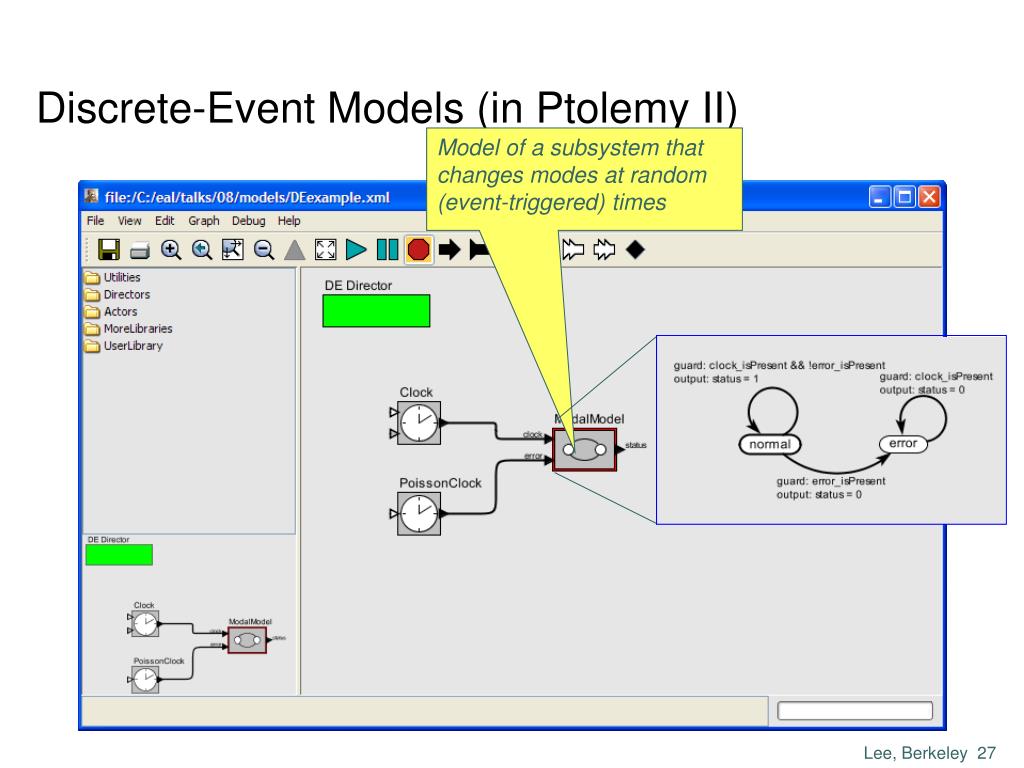This screenshot has height=768, width=1024.
Task: Click the green DE Director in navigator panel
Action: tap(119, 555)
